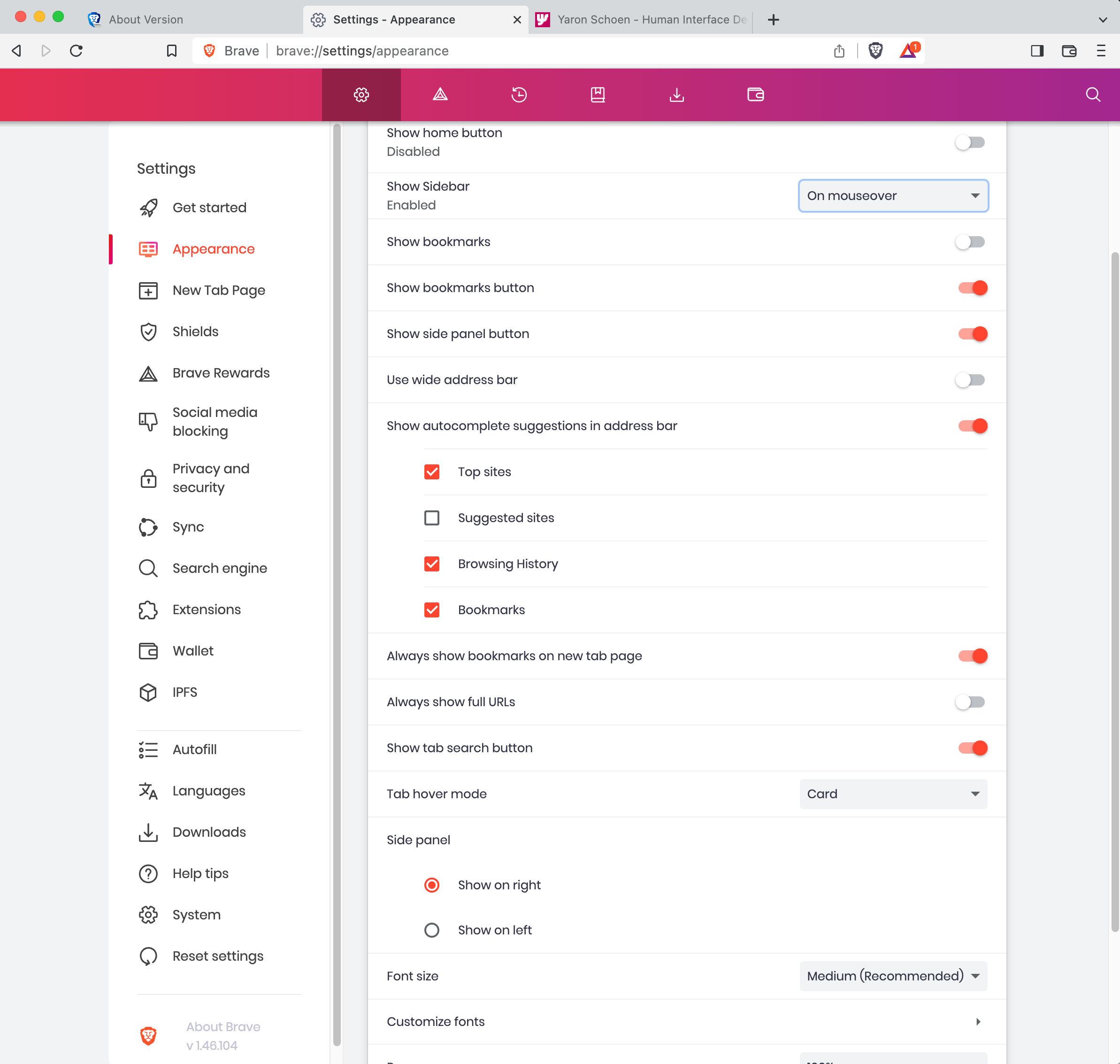Select Show on left for side panel
Screen dimensions: 1120x1064
coord(431,930)
